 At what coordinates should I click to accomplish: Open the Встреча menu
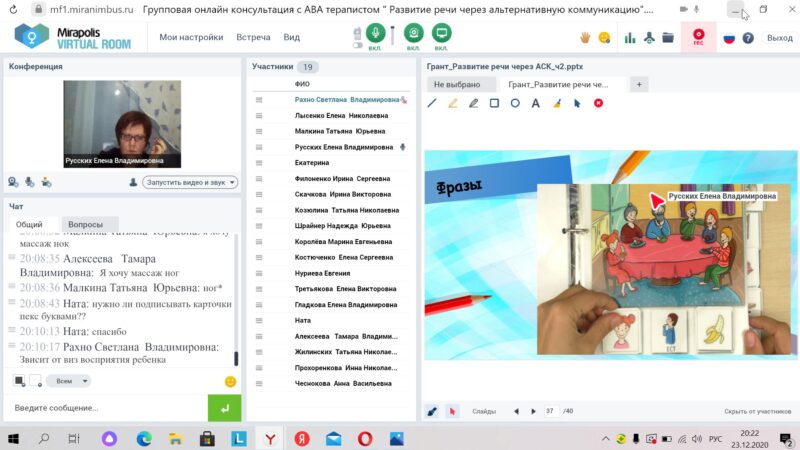click(x=253, y=37)
